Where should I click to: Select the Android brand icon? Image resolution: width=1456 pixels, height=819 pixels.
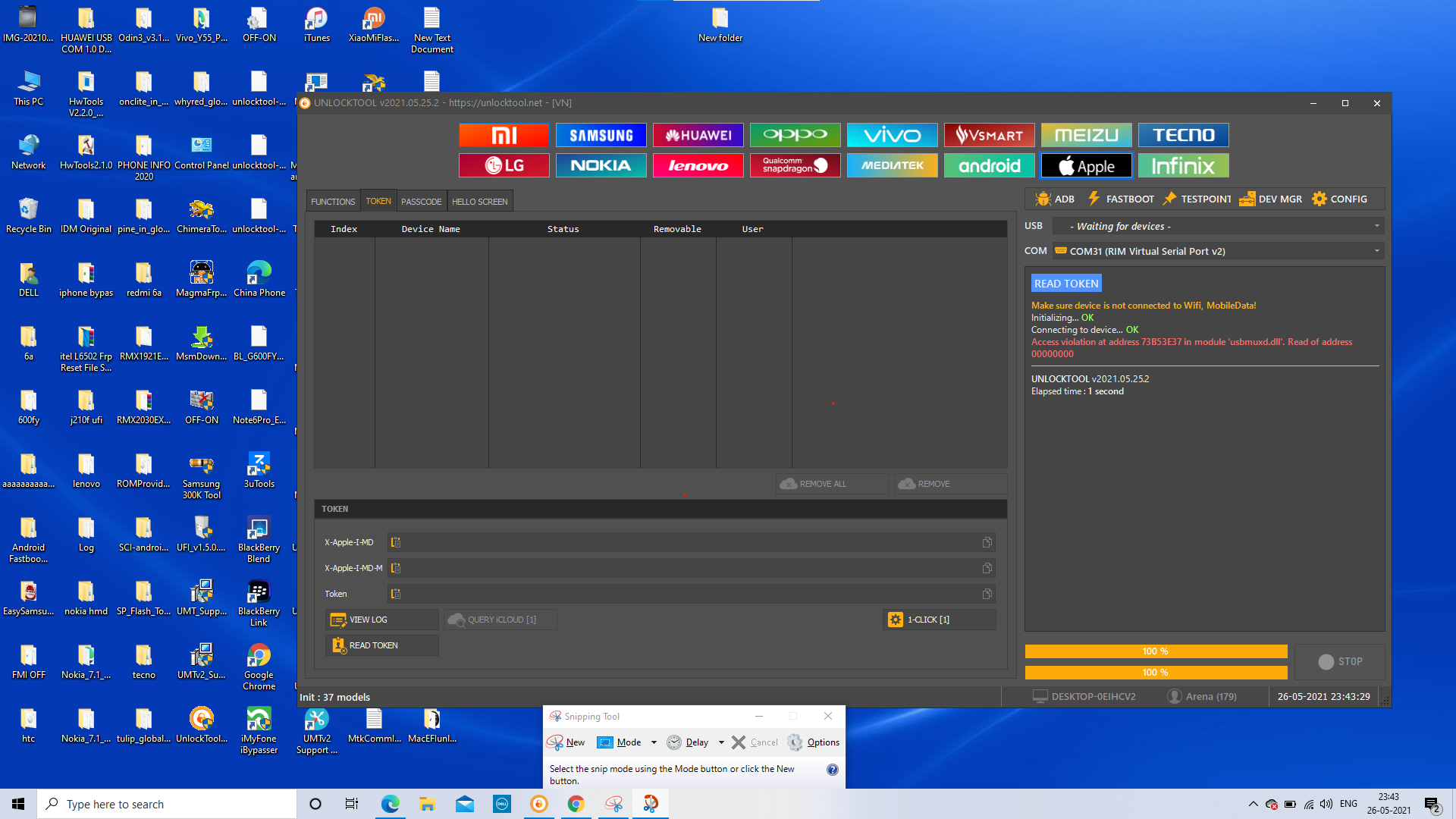987,165
